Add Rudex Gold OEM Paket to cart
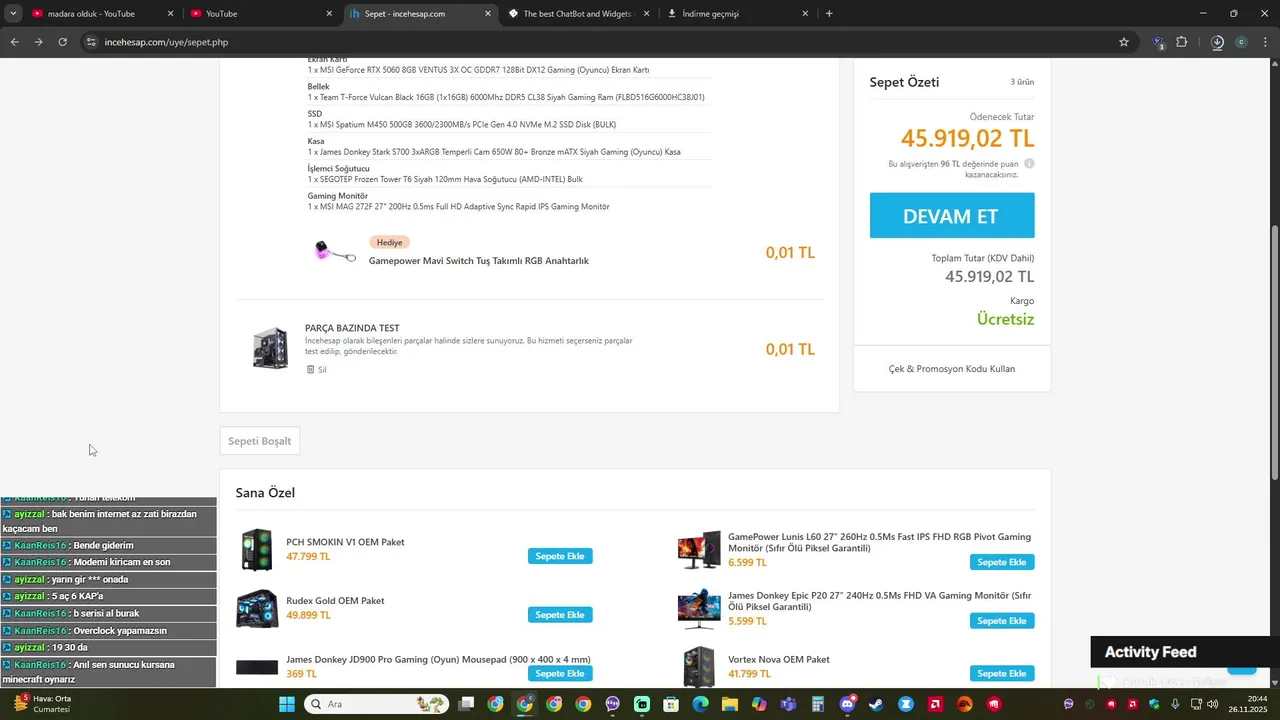 560,615
